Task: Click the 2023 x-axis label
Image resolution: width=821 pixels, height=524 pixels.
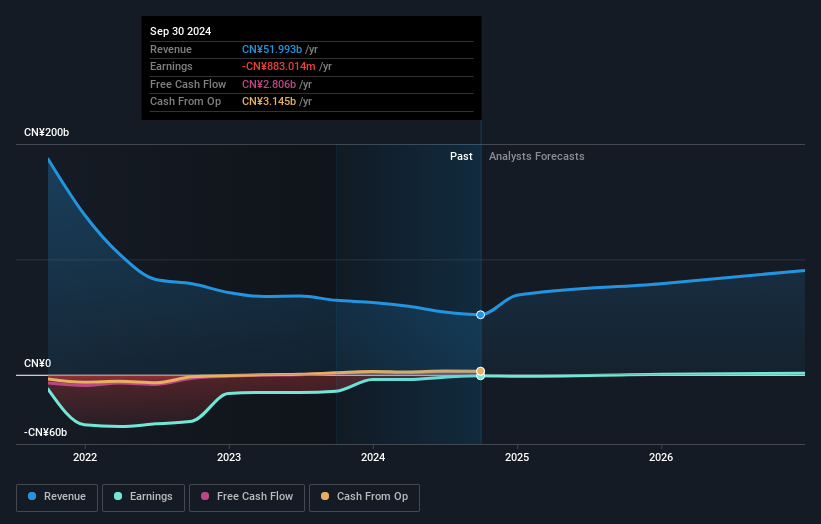Action: click(x=229, y=457)
